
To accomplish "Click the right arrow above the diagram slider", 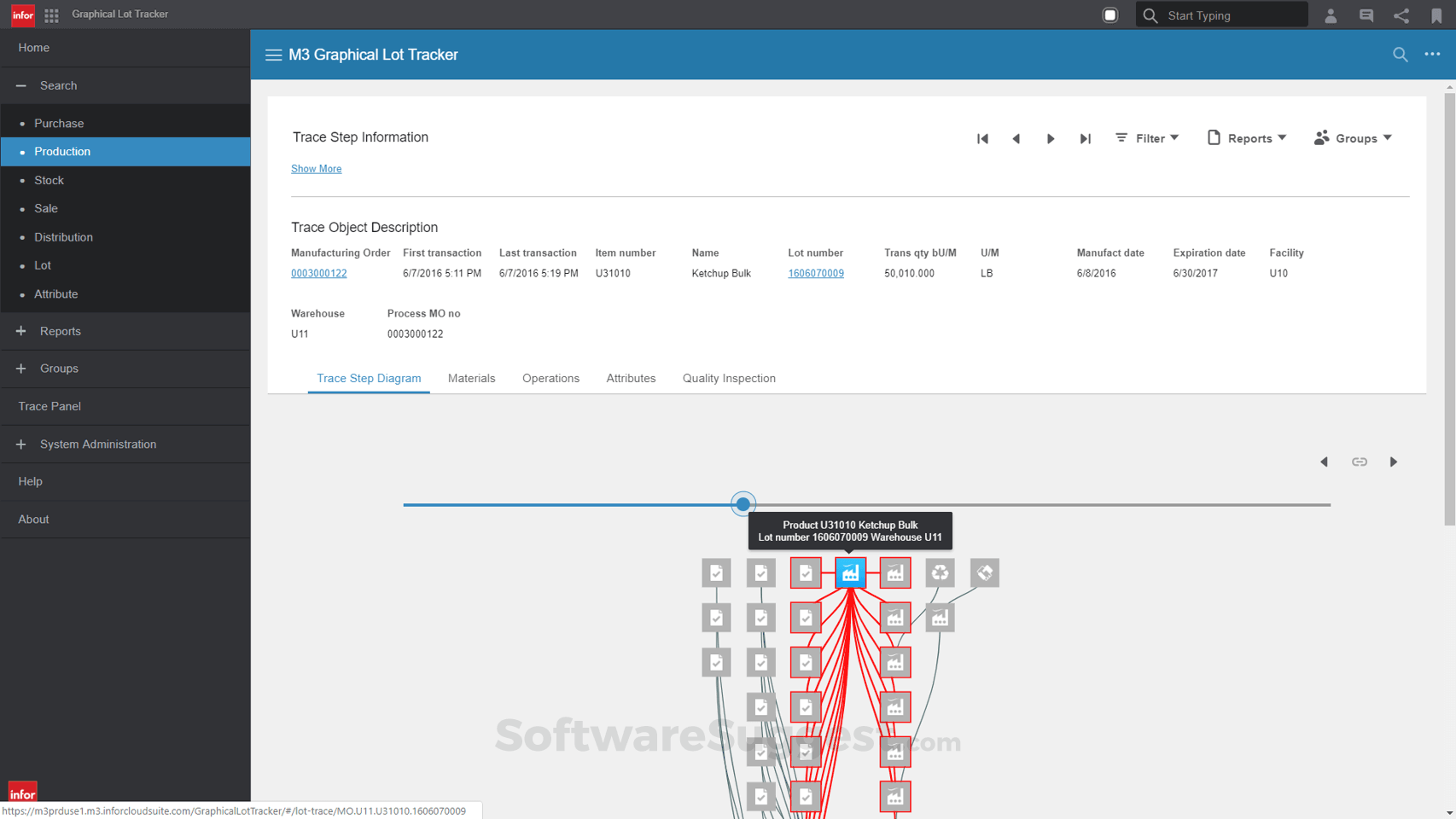I will [1394, 462].
